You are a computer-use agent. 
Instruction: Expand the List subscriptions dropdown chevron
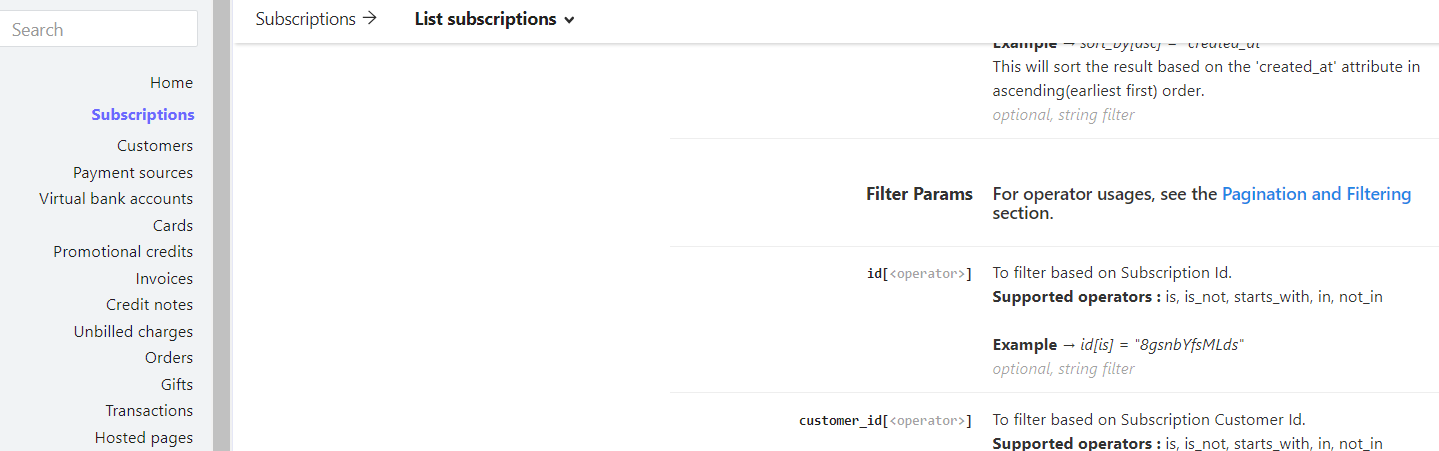[569, 20]
